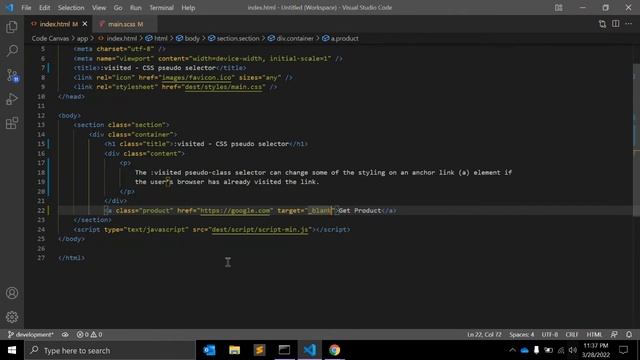
Task: Click the dest/styles/main.css path on line 9
Action: [223, 87]
